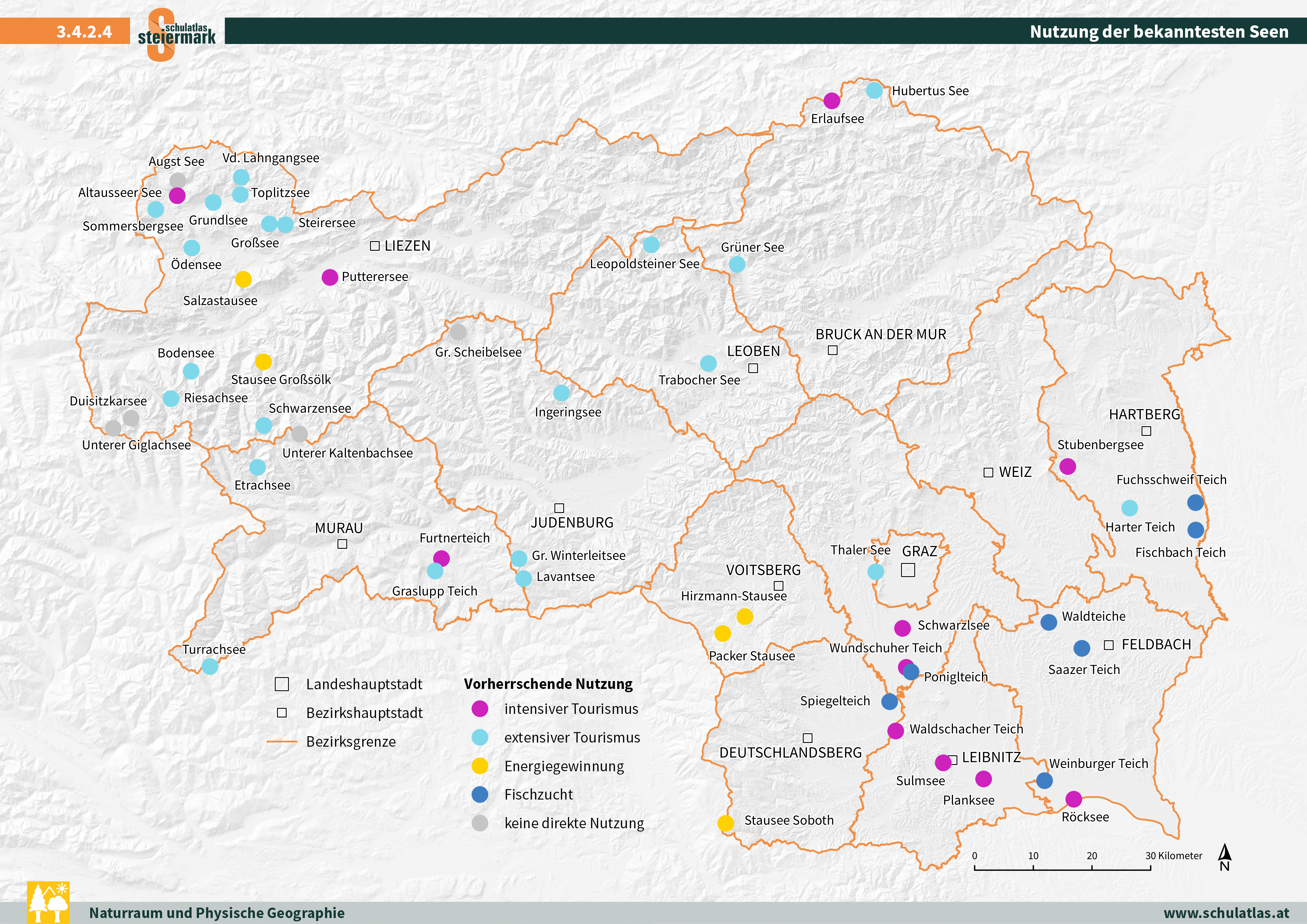
Task: Click the yellow marker at Salzastausee
Action: pyautogui.click(x=243, y=279)
